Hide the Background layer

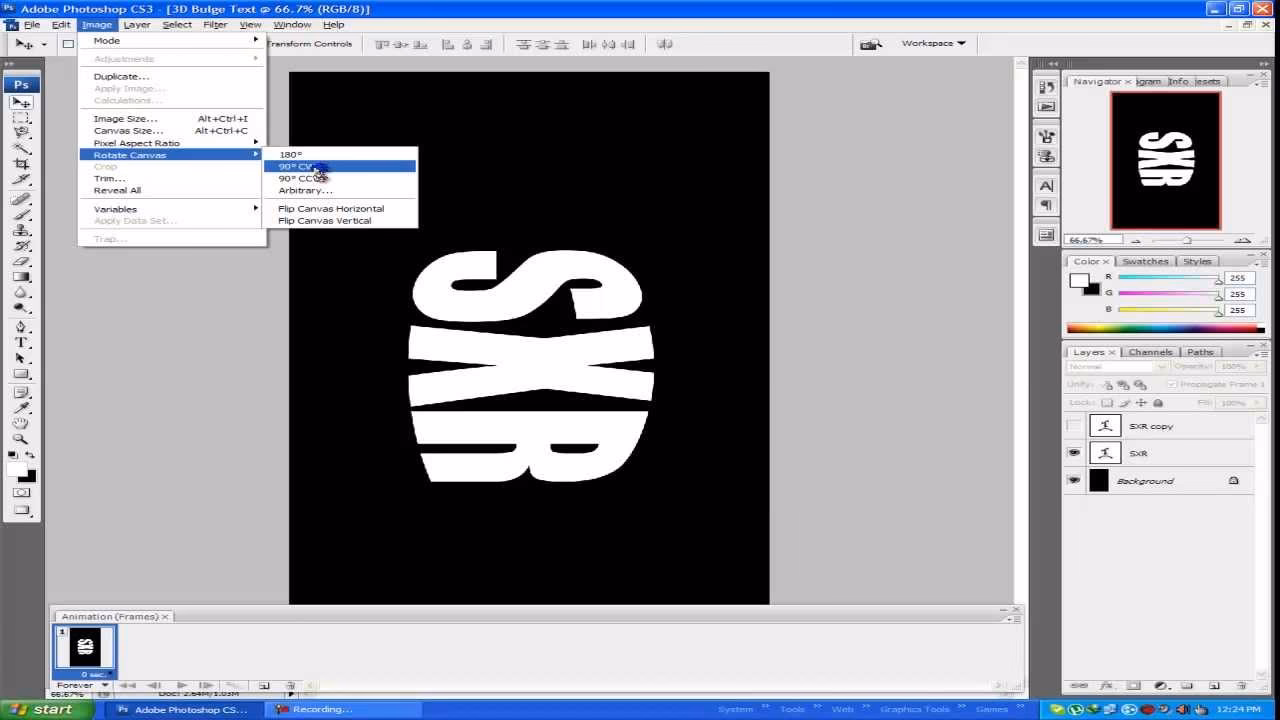click(x=1074, y=481)
